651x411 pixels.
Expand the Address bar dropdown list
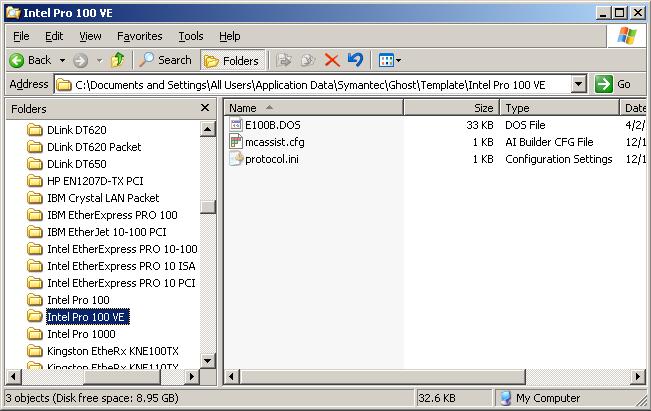(579, 84)
